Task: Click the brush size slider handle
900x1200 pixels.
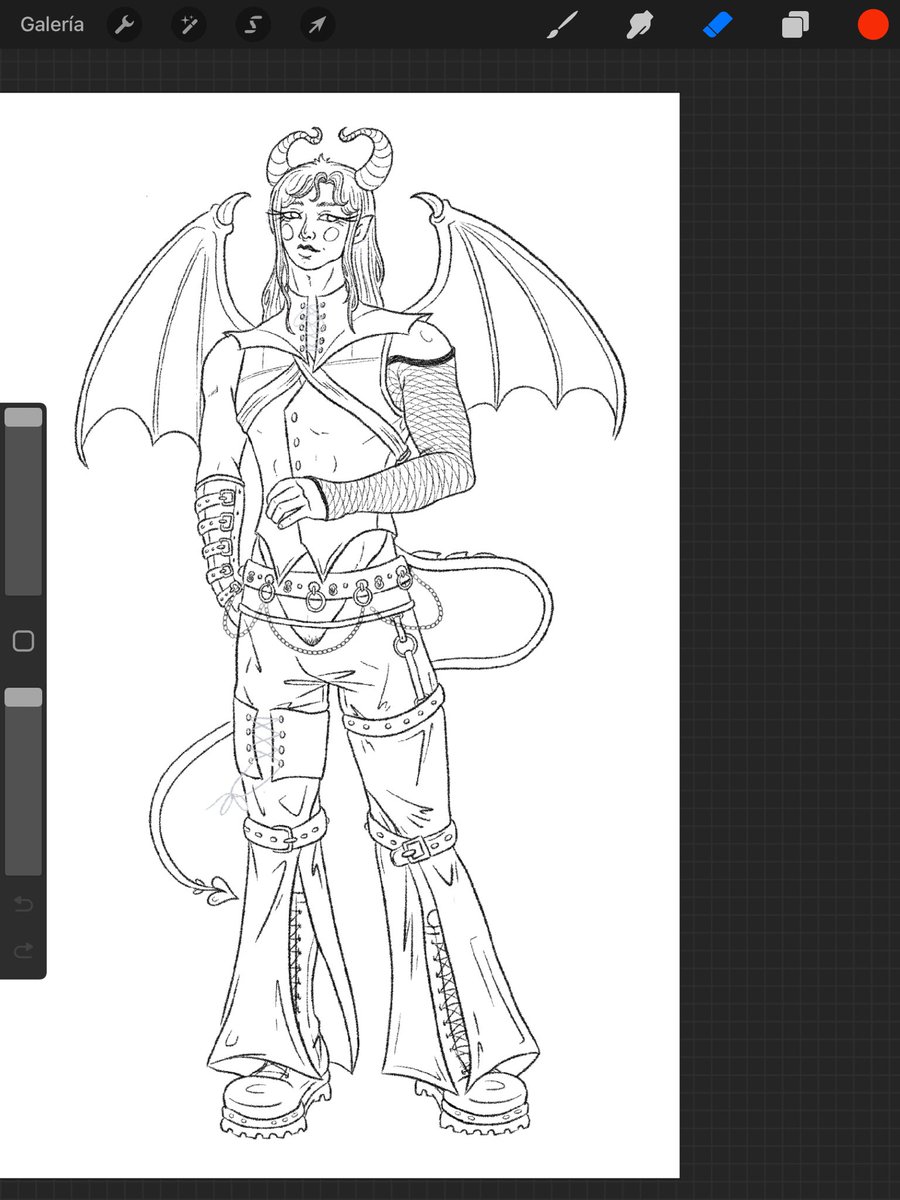Action: [x=23, y=417]
